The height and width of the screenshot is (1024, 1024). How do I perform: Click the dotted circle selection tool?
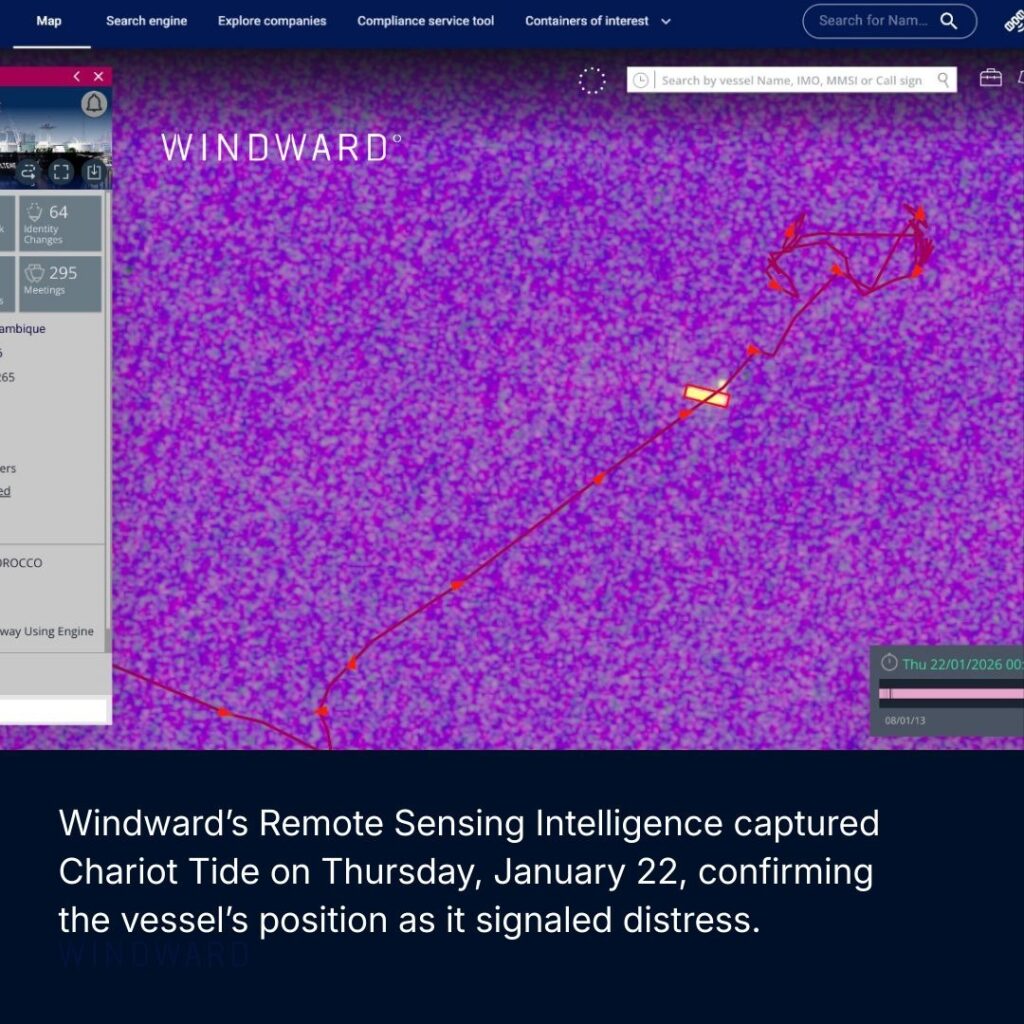coord(592,80)
